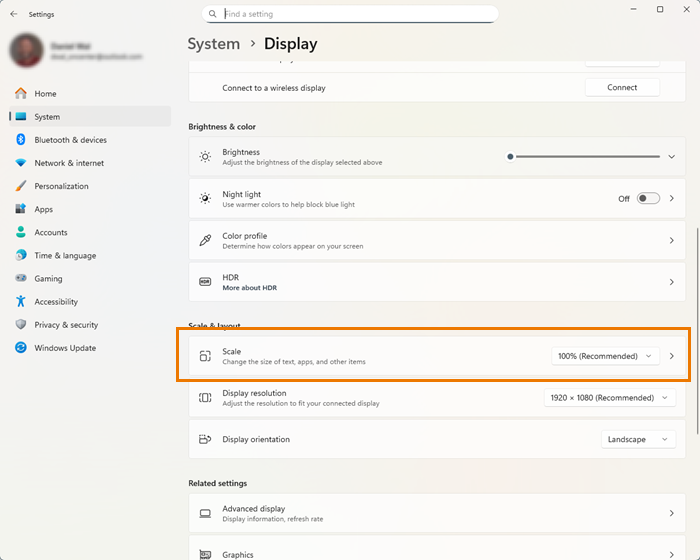Click the Windows Update refresh icon

pyautogui.click(x=21, y=347)
